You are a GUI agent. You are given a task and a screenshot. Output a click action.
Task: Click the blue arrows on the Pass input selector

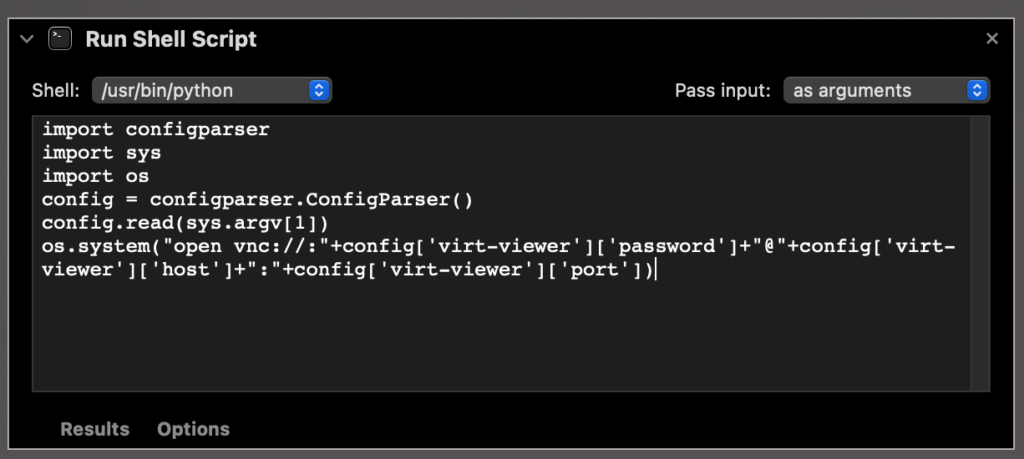click(976, 90)
